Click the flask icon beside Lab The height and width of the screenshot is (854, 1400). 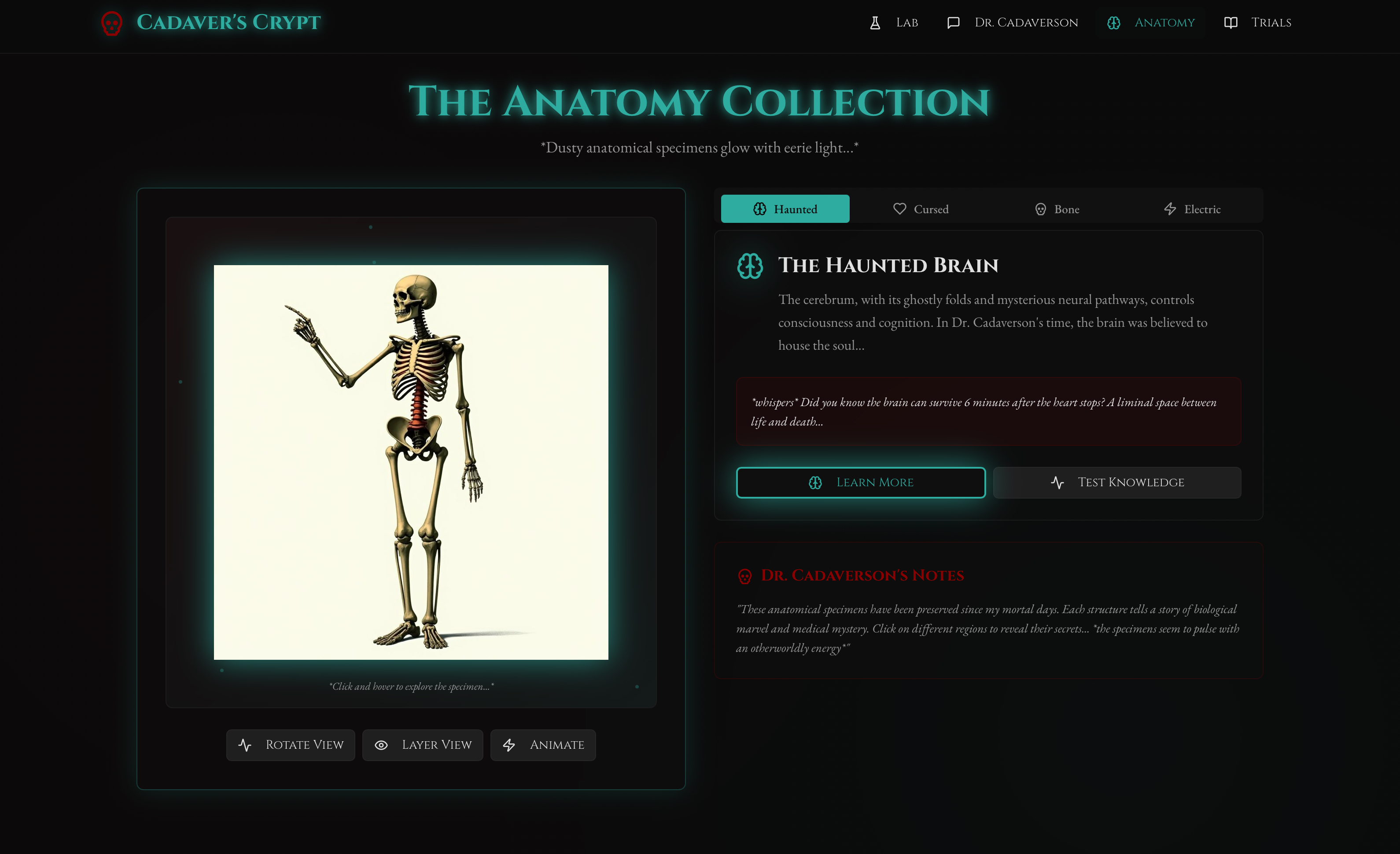(x=875, y=23)
